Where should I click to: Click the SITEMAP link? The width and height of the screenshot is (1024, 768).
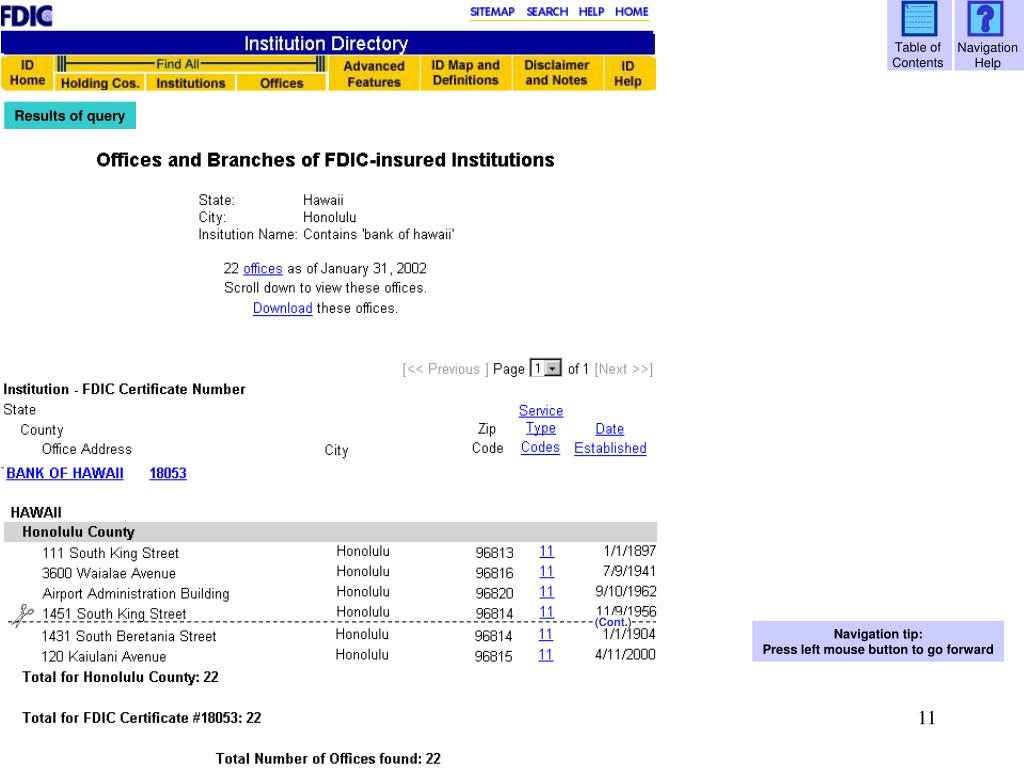(x=492, y=12)
